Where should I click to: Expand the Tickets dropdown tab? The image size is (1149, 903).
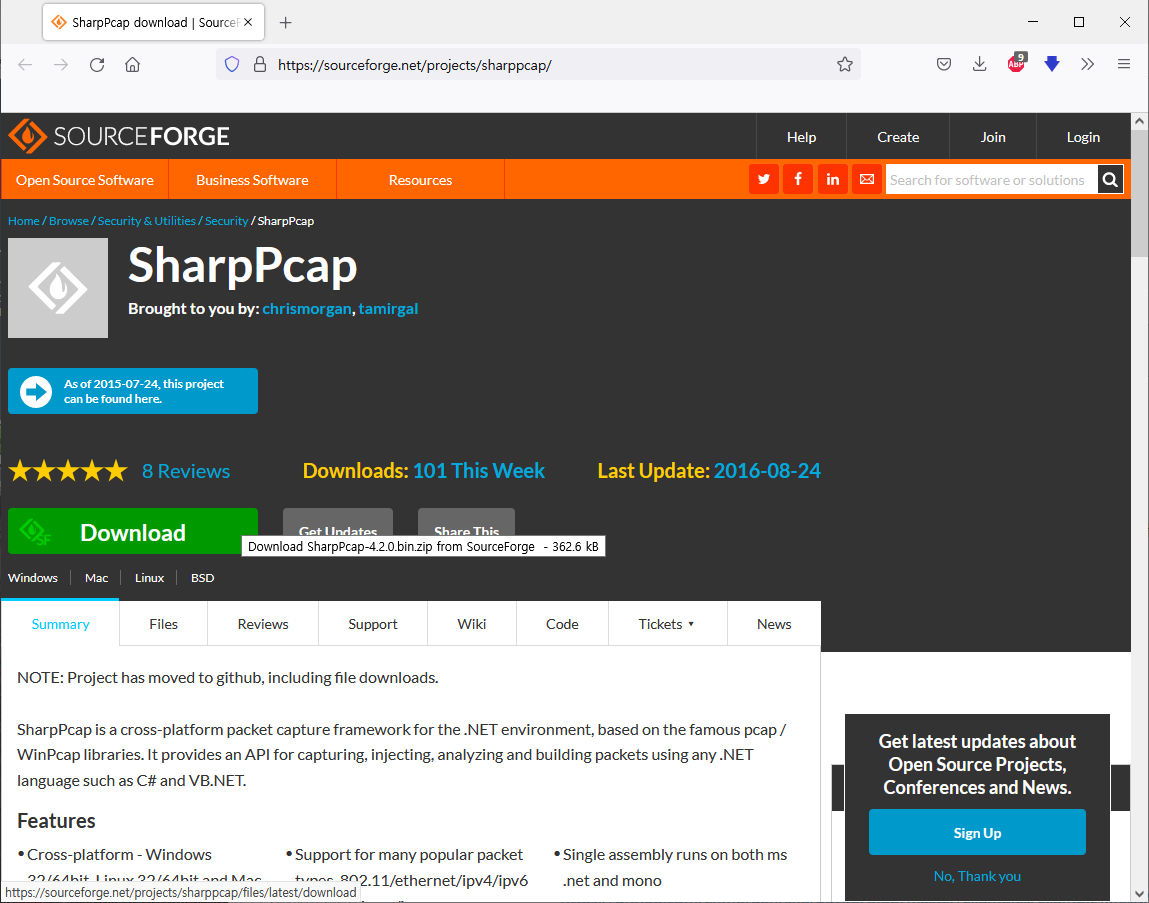(x=667, y=624)
